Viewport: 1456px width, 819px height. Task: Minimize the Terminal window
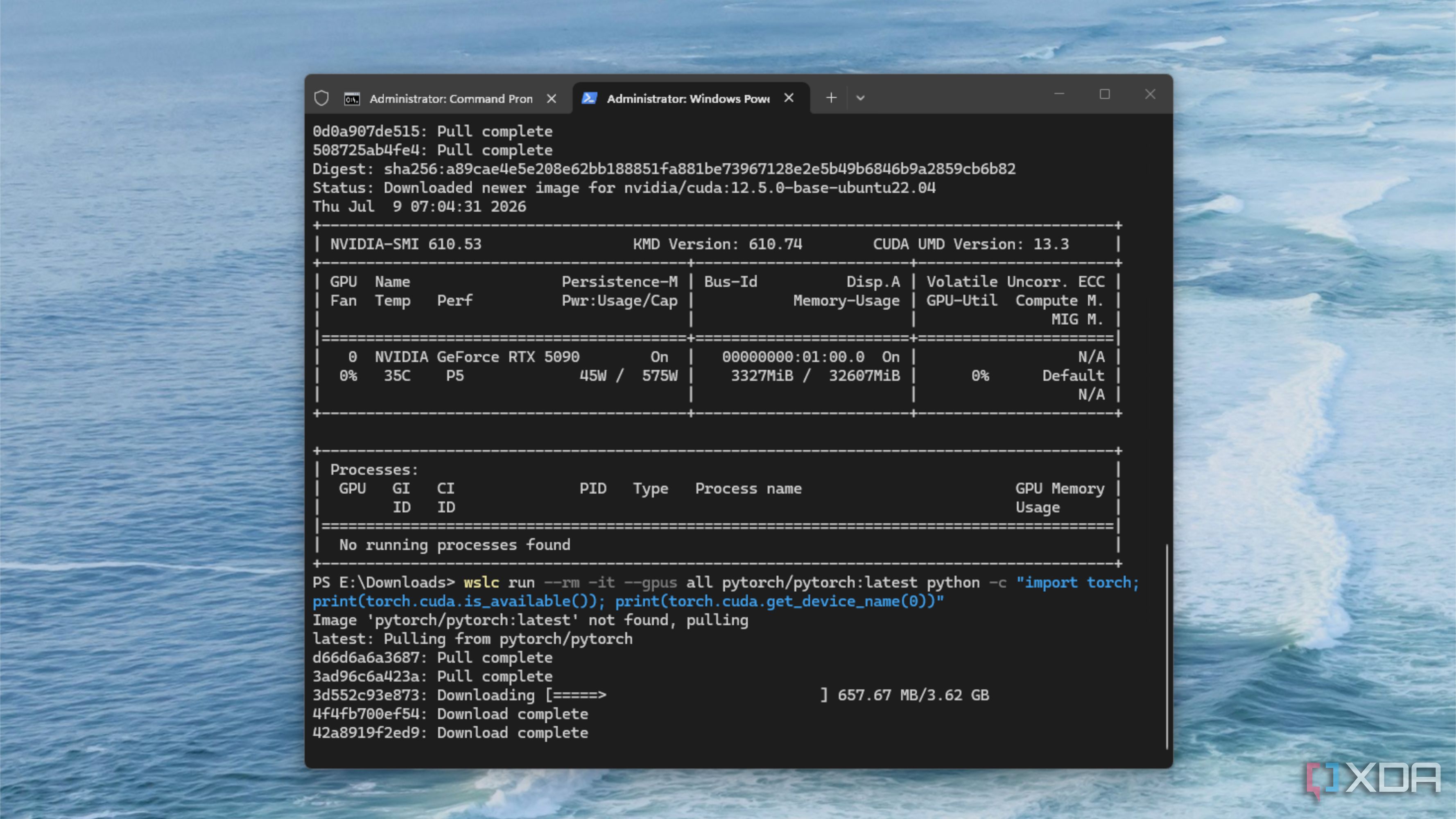[1059, 95]
